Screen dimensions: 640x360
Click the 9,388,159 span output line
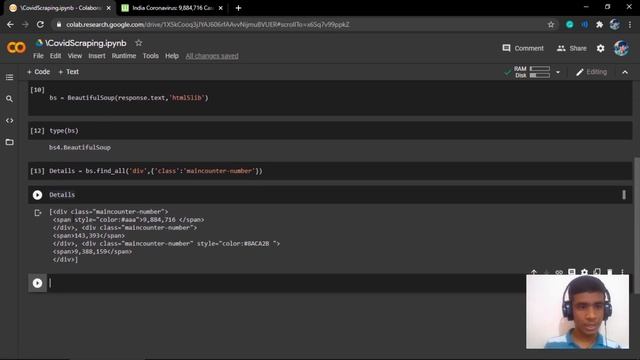(x=92, y=251)
